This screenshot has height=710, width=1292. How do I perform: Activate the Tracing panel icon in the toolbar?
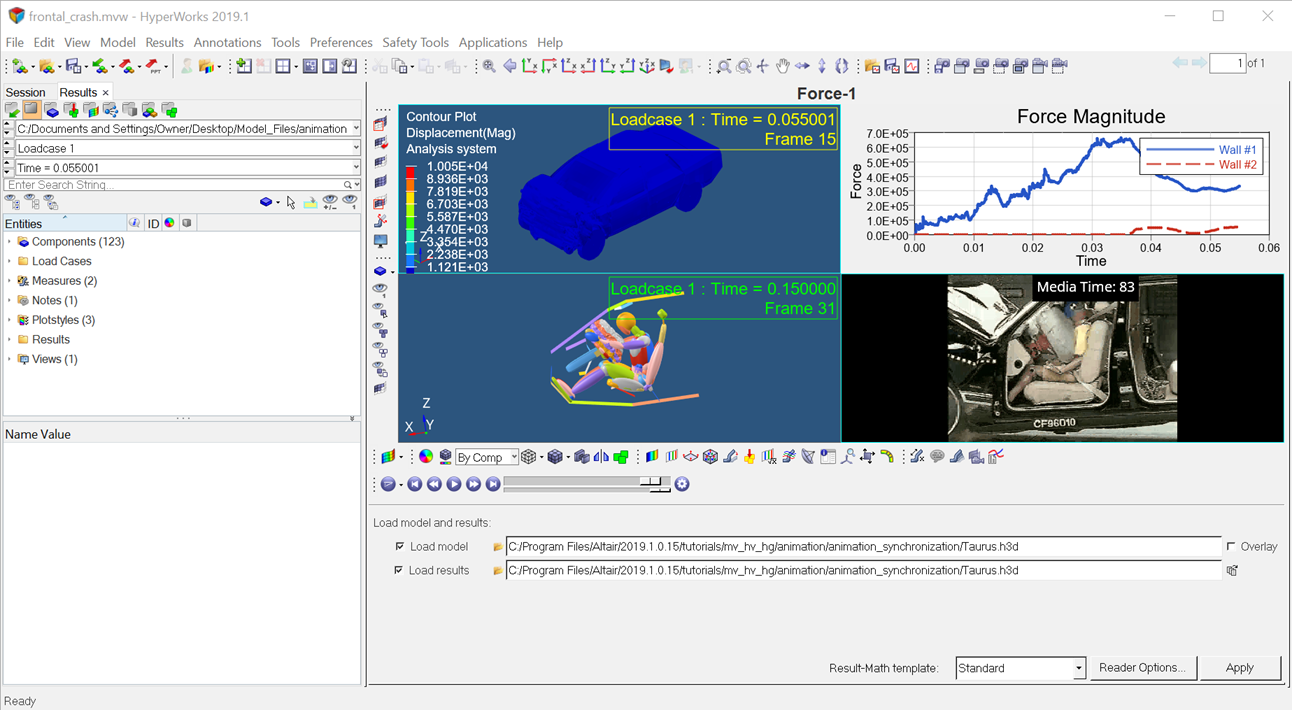tap(789, 456)
